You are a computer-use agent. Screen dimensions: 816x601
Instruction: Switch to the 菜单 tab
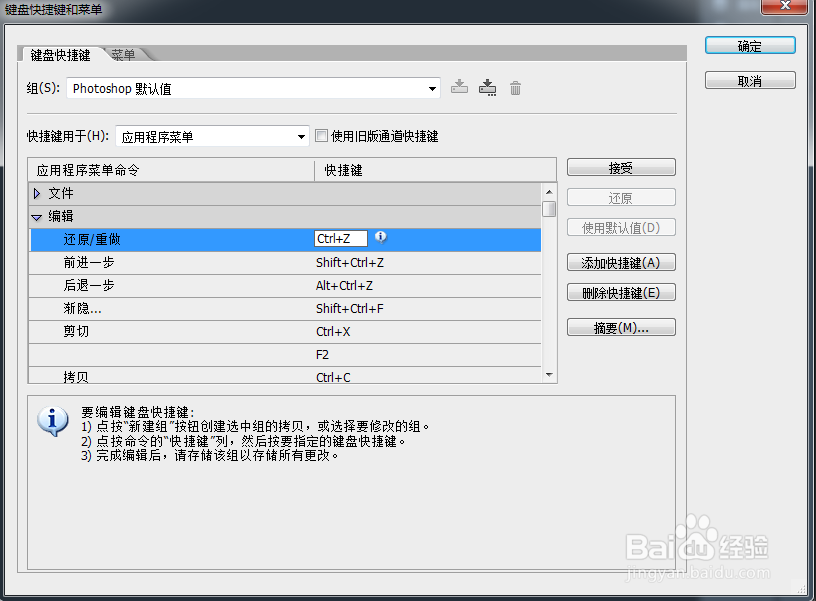point(123,55)
